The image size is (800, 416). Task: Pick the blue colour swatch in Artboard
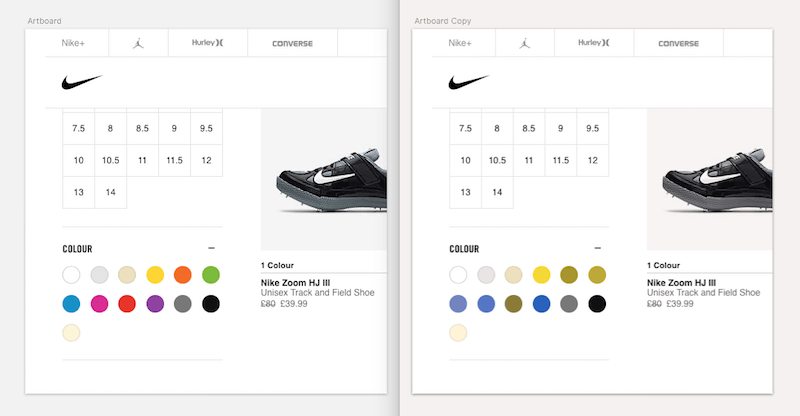[x=71, y=304]
